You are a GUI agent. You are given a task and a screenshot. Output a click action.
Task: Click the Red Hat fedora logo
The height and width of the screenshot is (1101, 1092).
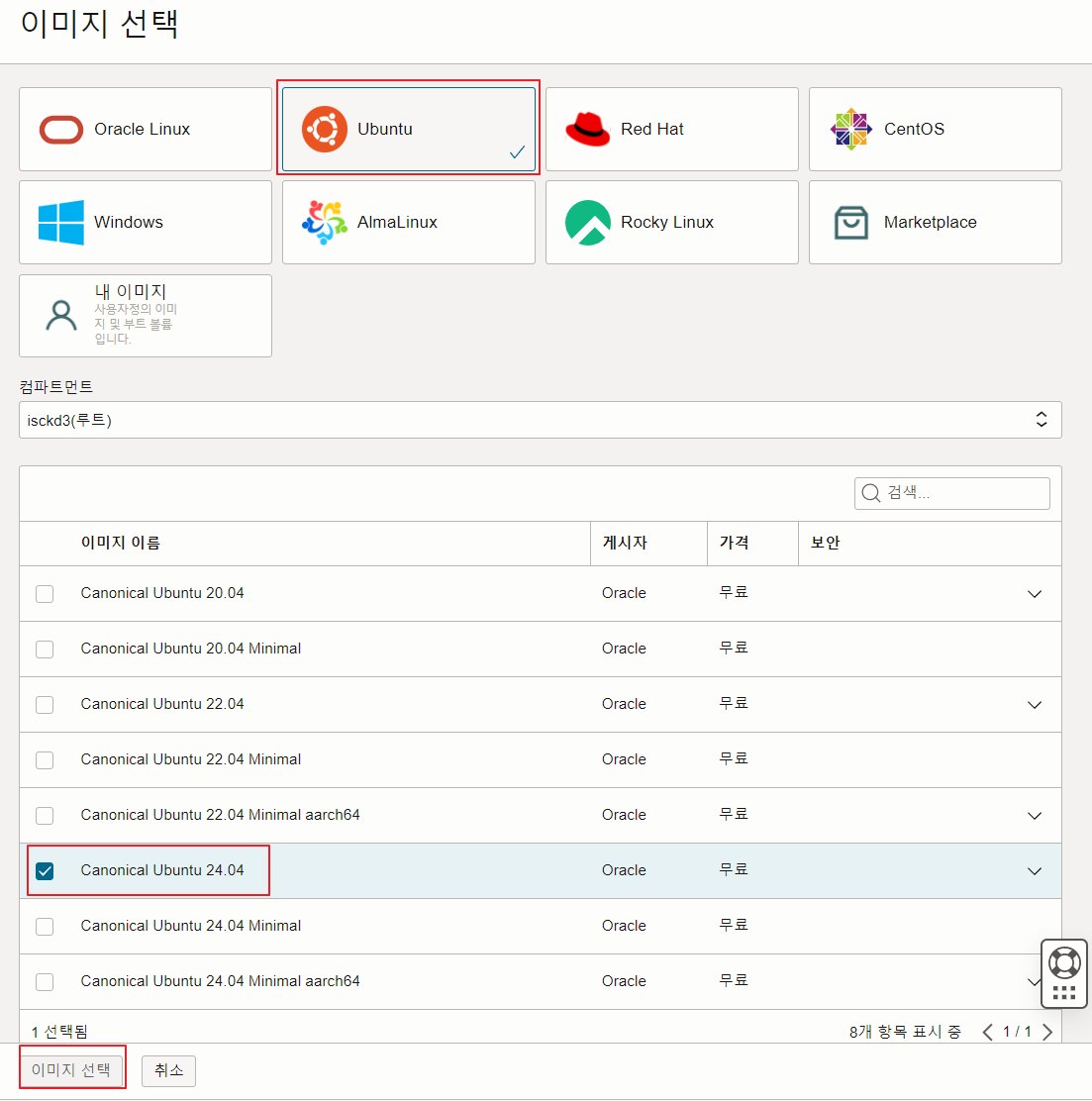click(588, 129)
